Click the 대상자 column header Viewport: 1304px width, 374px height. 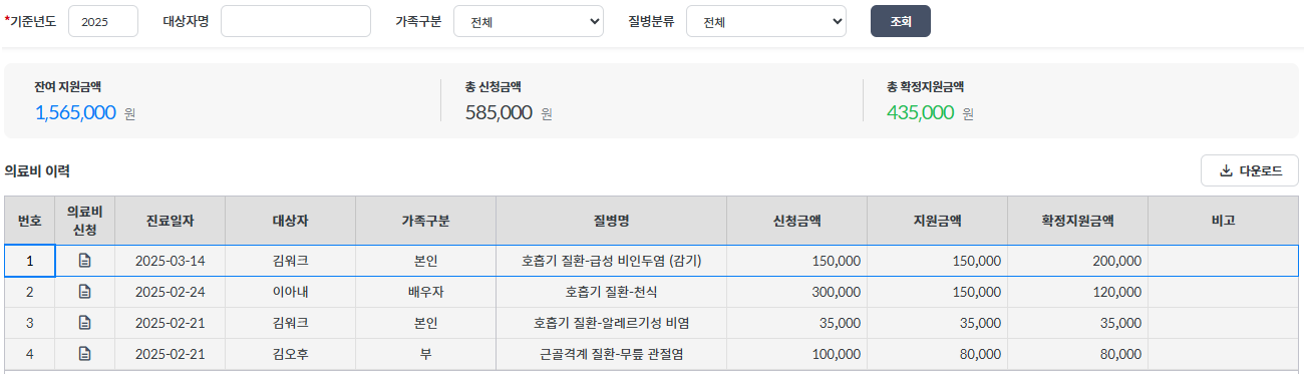tap(290, 220)
